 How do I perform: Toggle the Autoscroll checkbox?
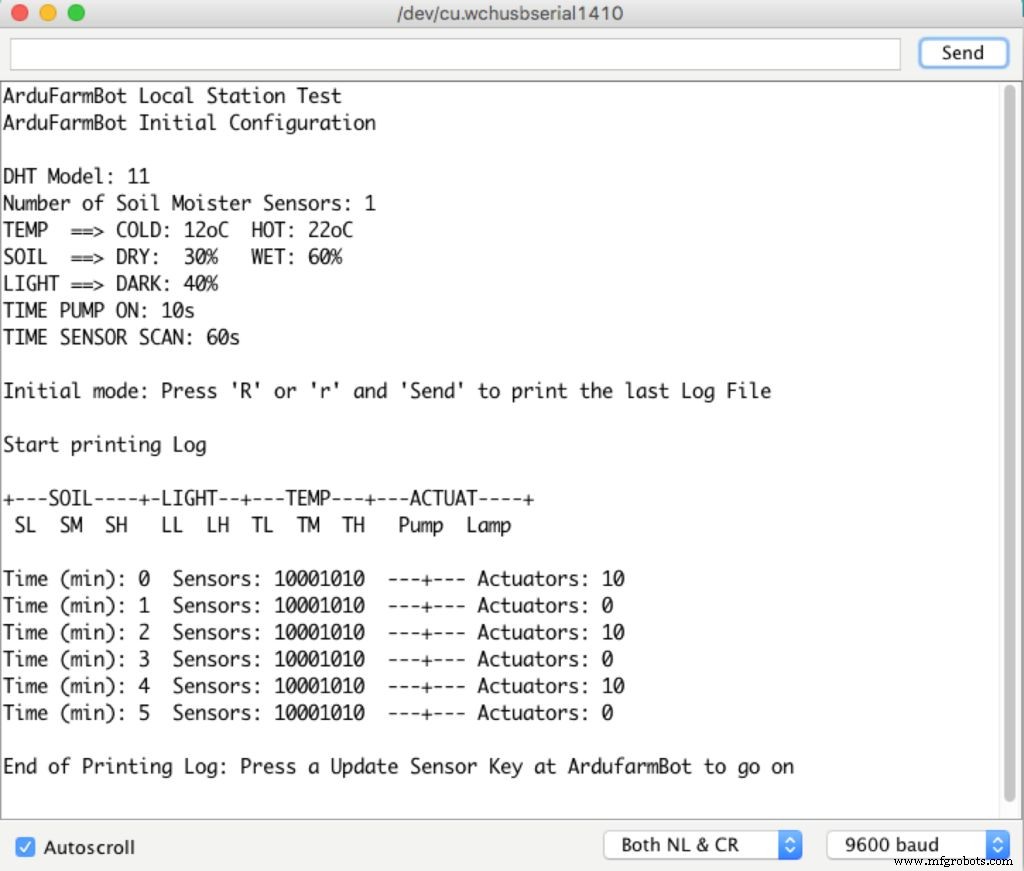(x=25, y=847)
